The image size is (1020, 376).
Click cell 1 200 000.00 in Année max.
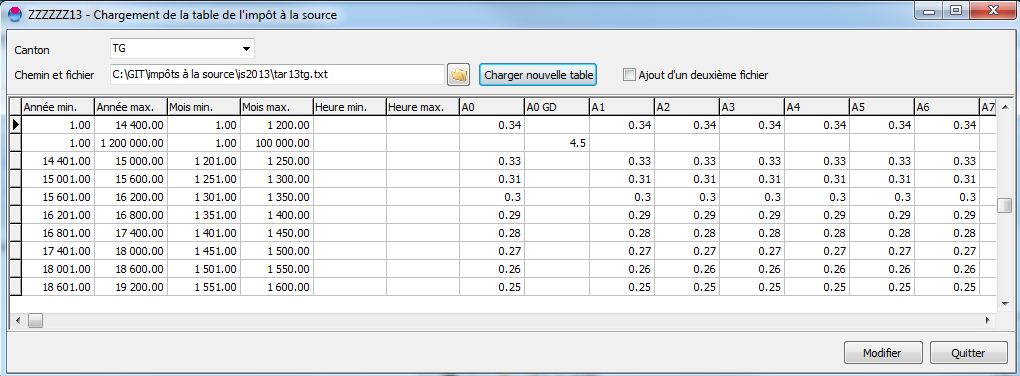coord(131,143)
